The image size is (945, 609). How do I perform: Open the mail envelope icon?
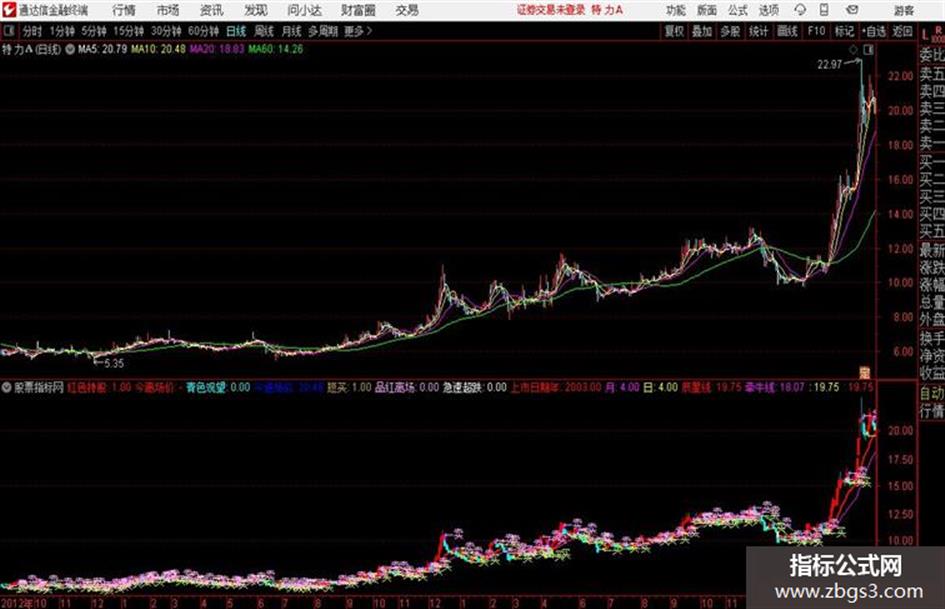pyautogui.click(x=852, y=10)
